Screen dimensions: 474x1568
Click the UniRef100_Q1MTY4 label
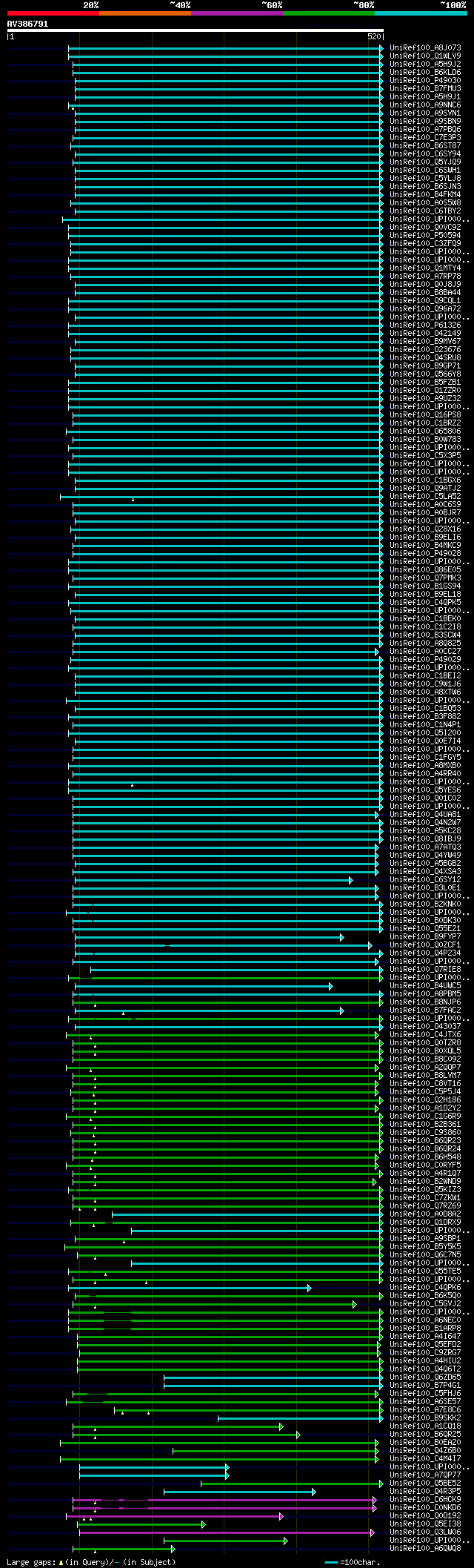[425, 268]
